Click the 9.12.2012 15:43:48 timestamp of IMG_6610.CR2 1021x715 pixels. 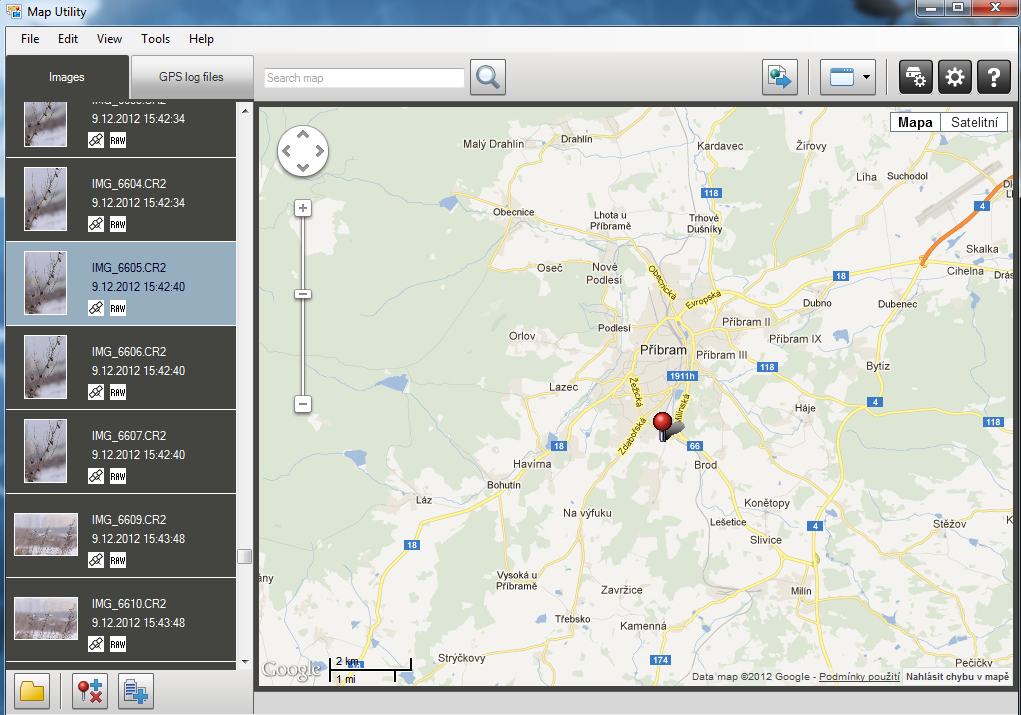pyautogui.click(x=138, y=623)
